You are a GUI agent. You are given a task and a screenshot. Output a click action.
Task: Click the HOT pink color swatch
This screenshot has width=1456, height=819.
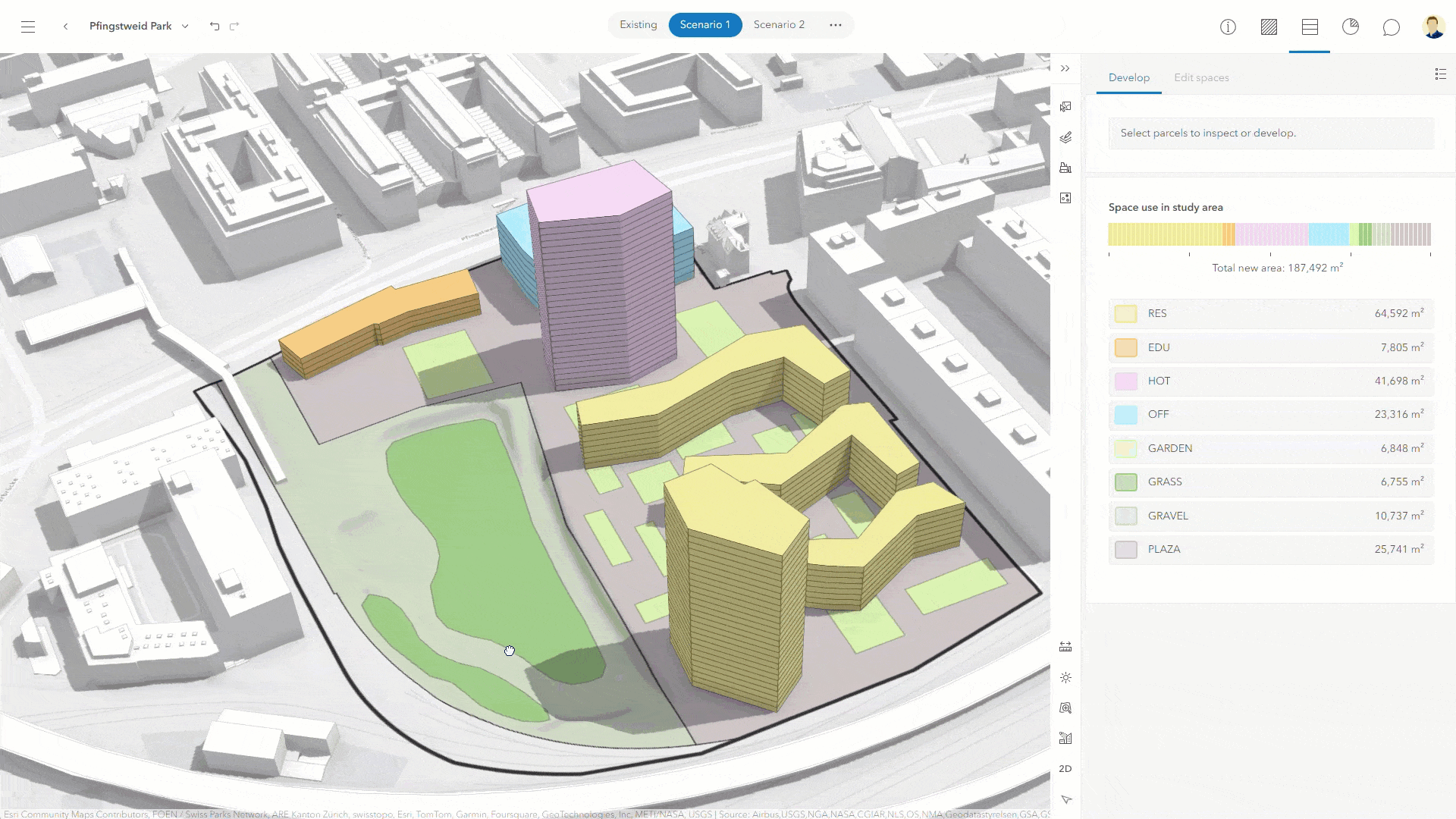point(1126,381)
